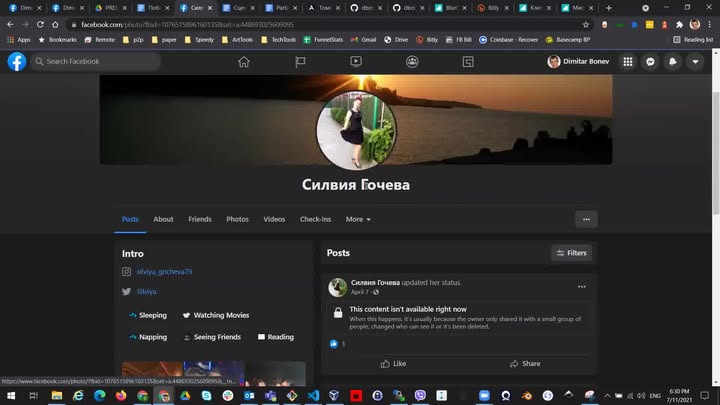Open Chrome extensions puzzle icon

point(680,24)
